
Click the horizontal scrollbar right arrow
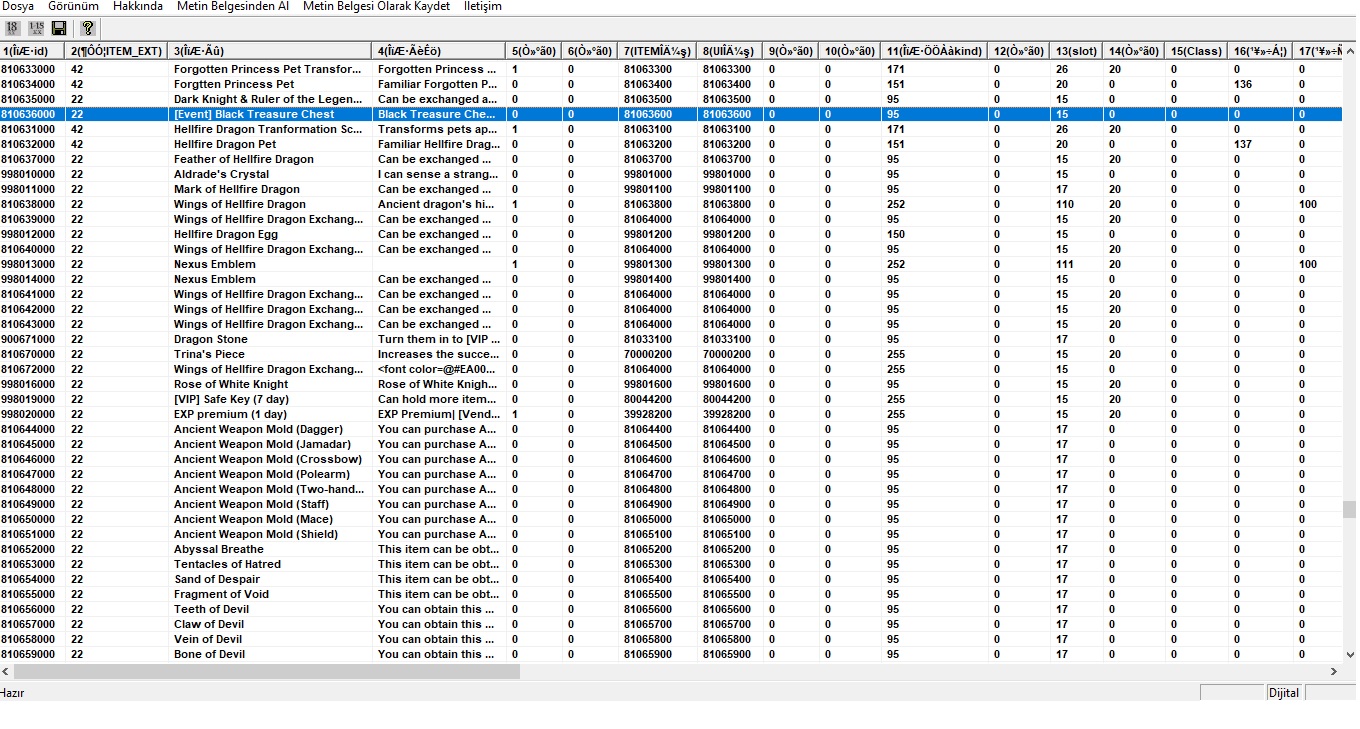(x=1334, y=672)
